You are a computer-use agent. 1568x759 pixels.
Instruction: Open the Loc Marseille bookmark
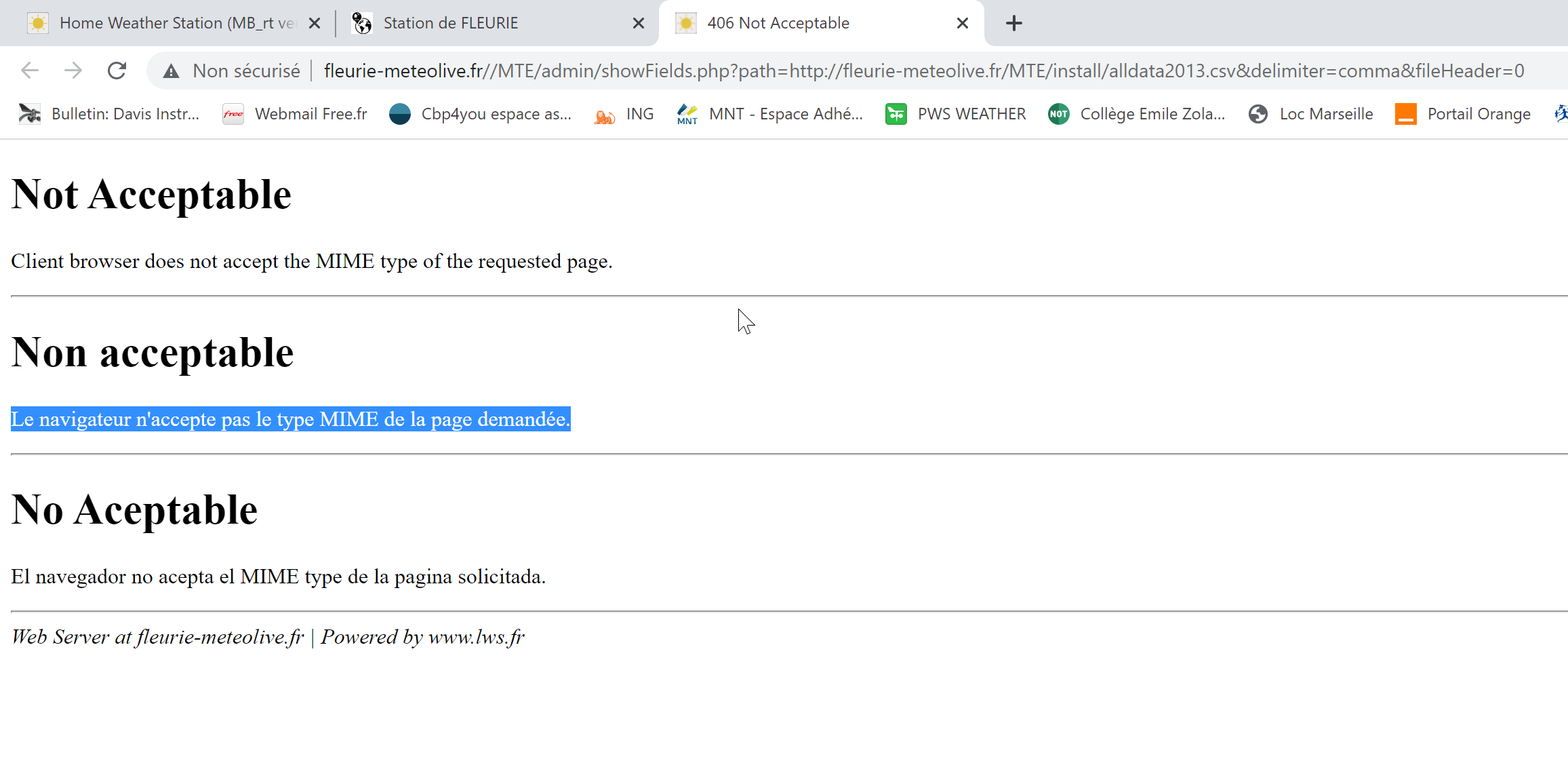tap(1311, 114)
